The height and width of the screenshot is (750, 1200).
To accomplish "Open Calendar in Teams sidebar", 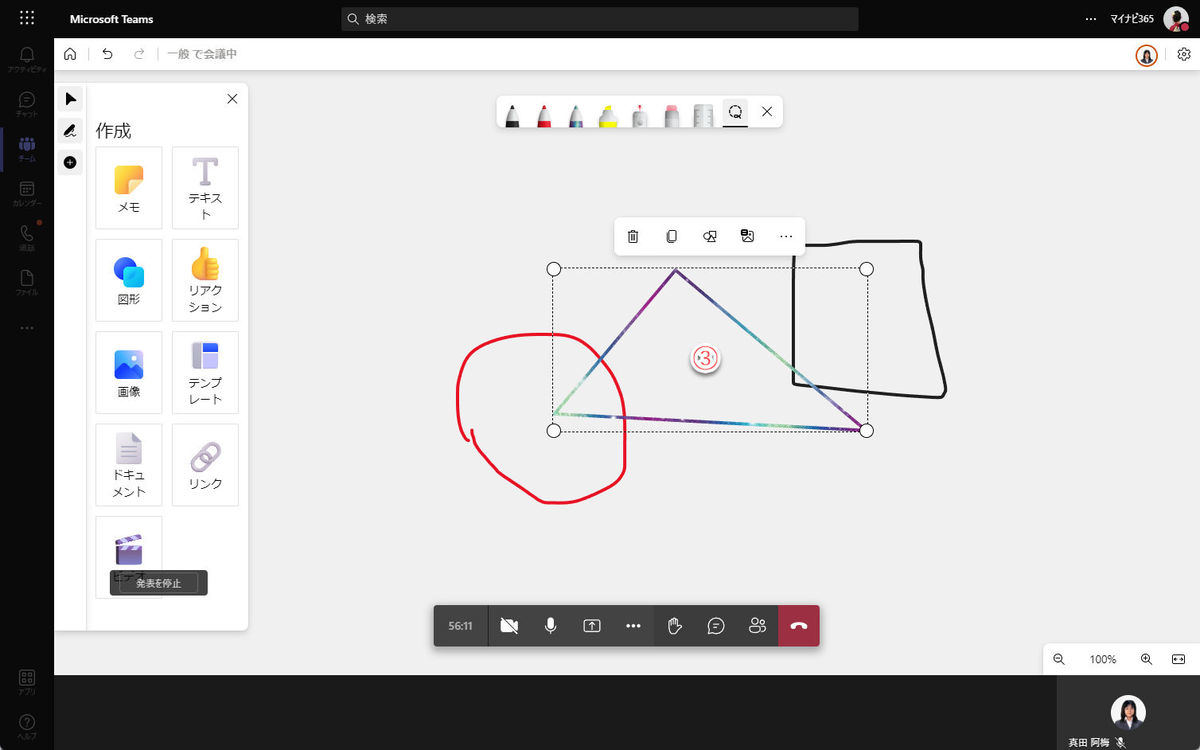I will click(27, 193).
